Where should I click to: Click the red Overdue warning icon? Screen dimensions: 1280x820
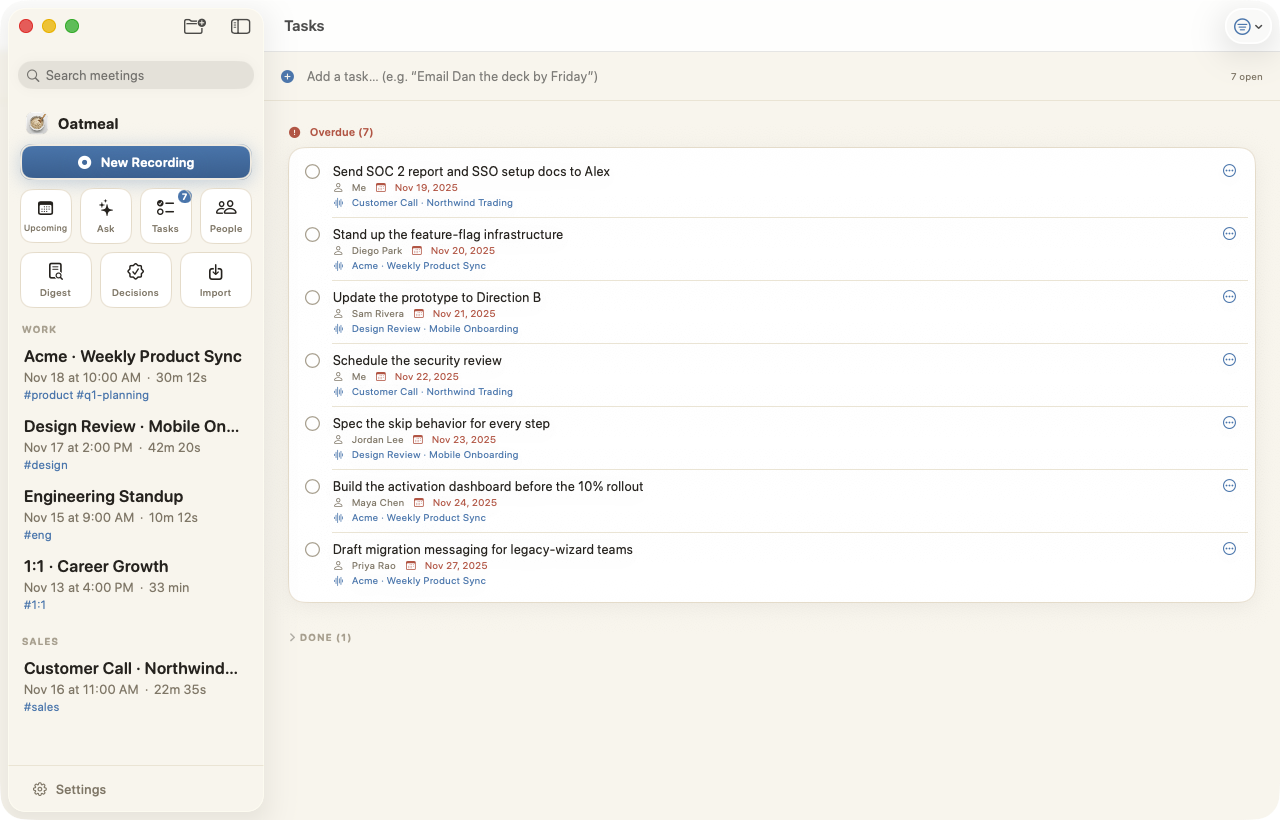pos(295,132)
